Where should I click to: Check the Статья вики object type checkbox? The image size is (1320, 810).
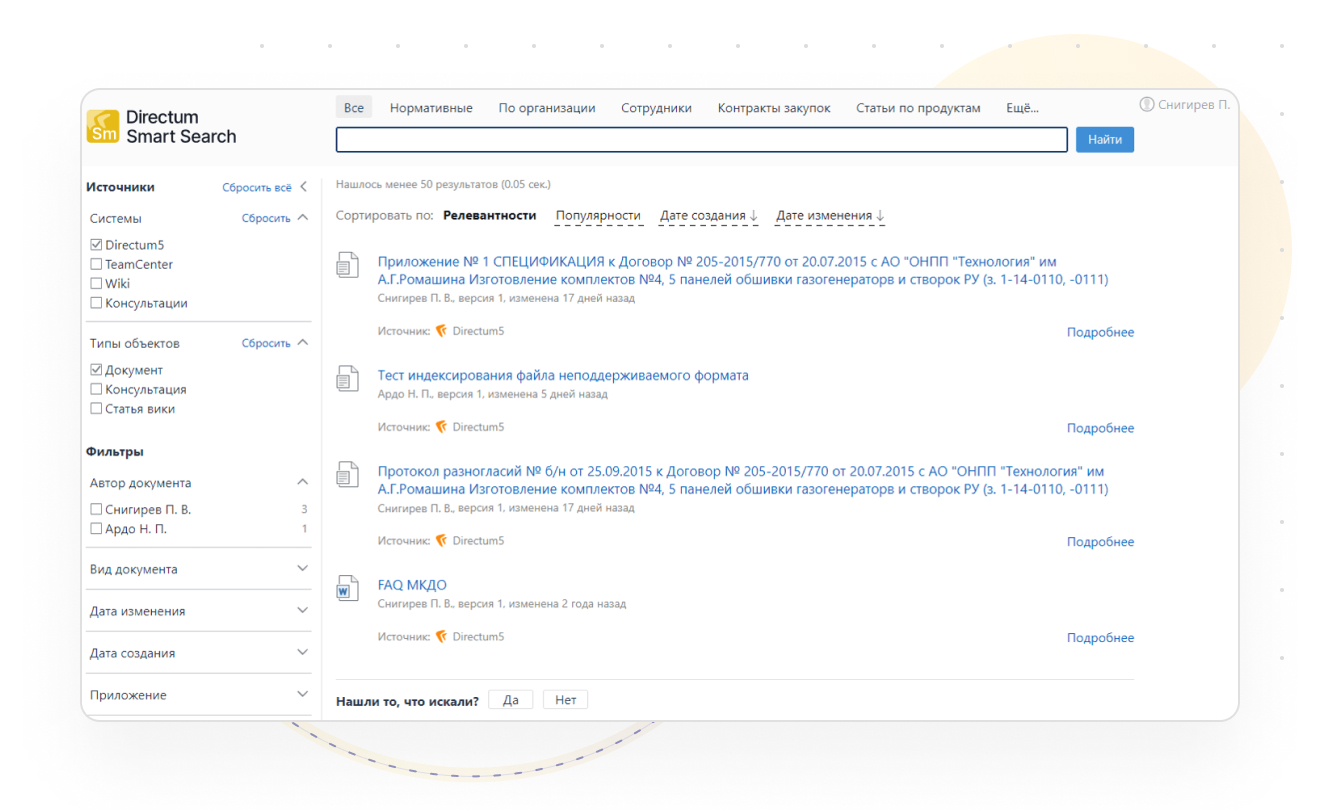pos(96,408)
